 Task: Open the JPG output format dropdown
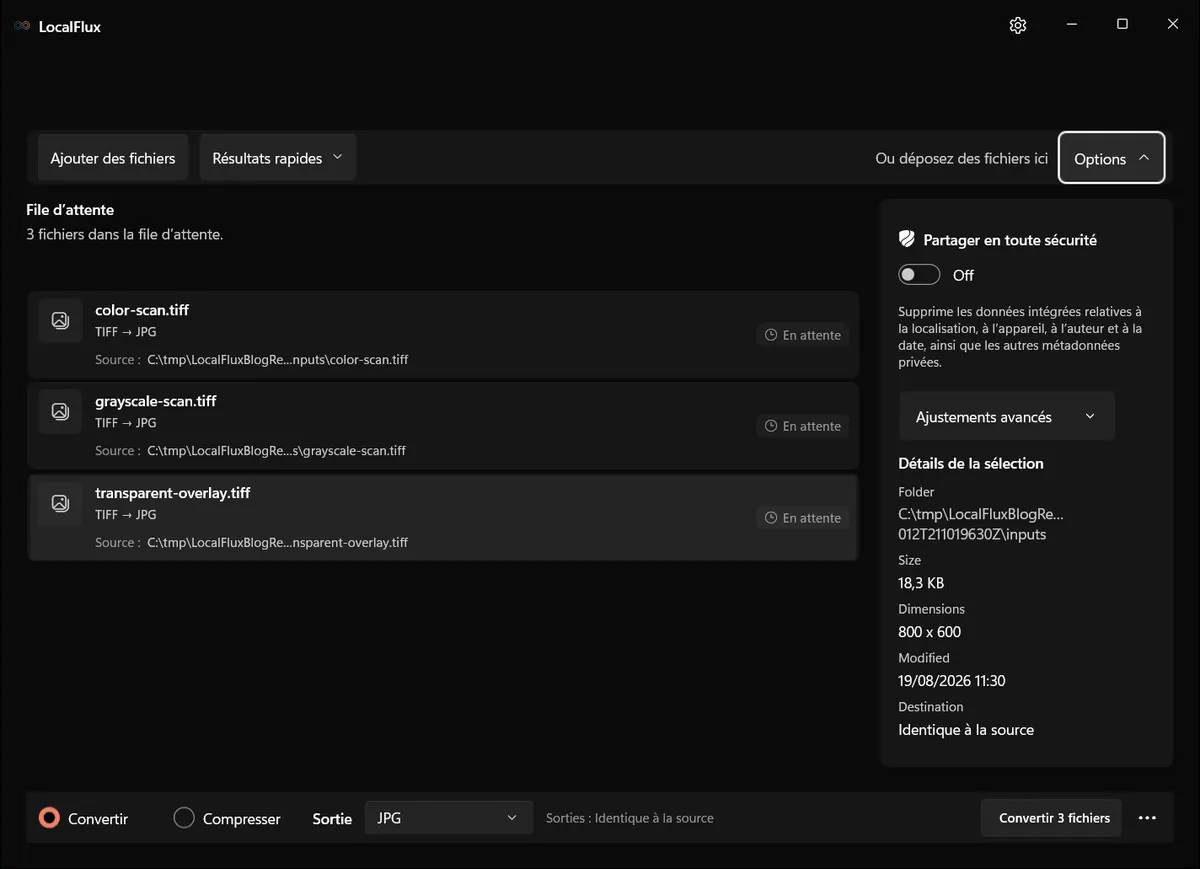(x=447, y=818)
